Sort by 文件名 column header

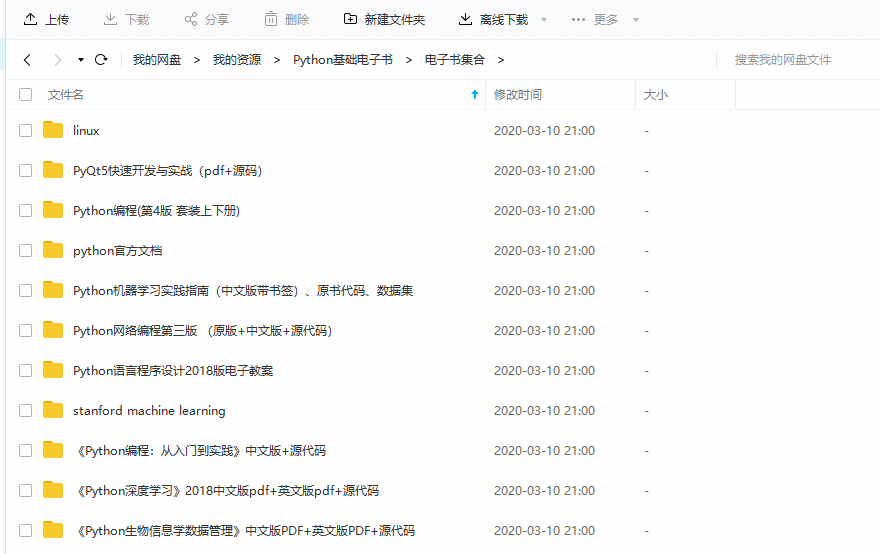coord(66,94)
